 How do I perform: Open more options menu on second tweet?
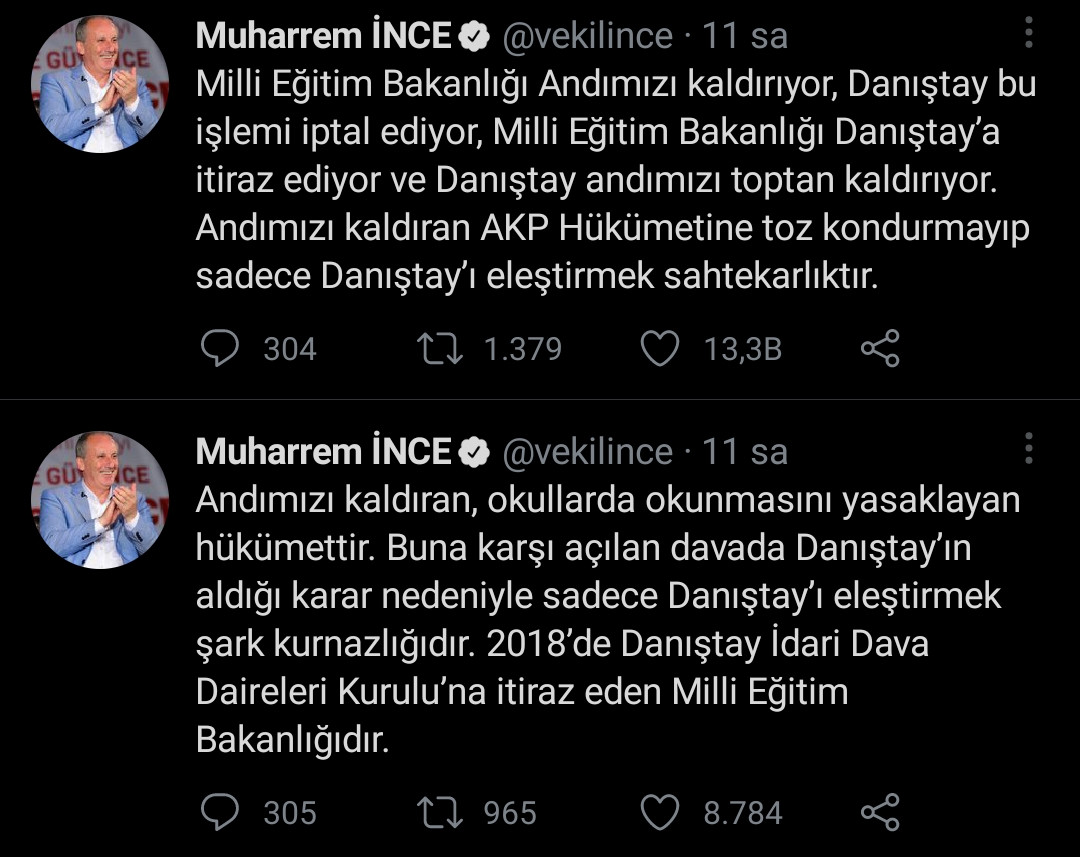[1029, 448]
